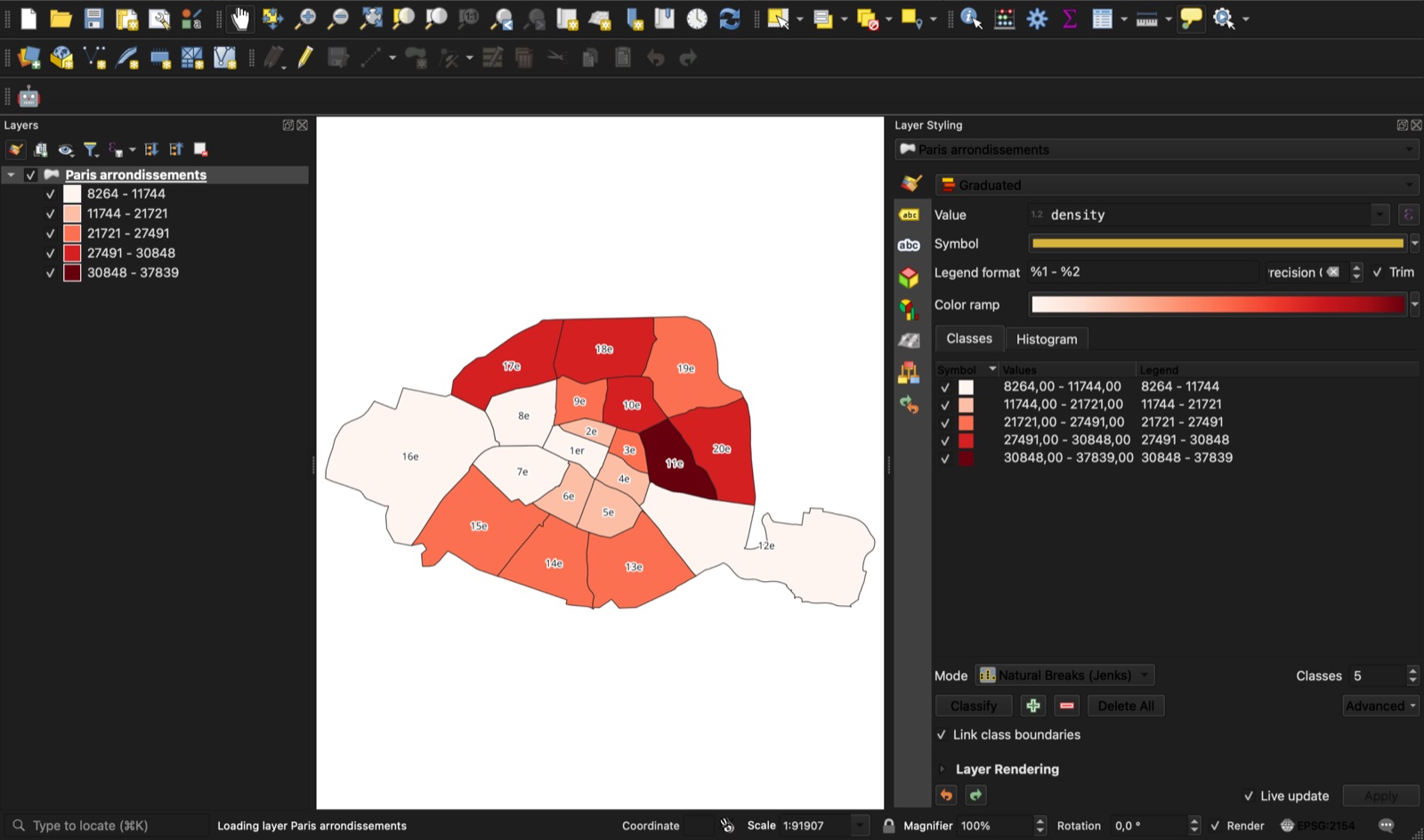The height and width of the screenshot is (840, 1424).
Task: Open the attribute table icon
Action: tap(1103, 19)
